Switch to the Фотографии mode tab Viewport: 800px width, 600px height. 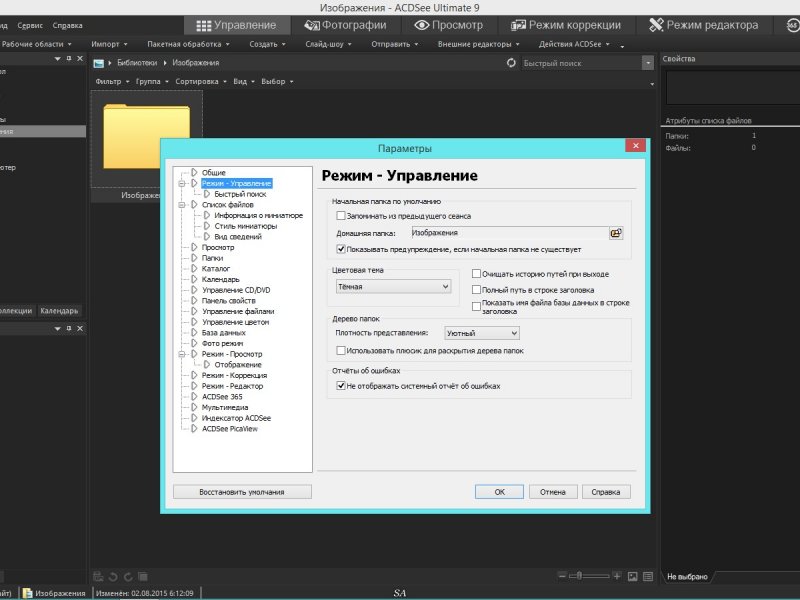(x=345, y=25)
